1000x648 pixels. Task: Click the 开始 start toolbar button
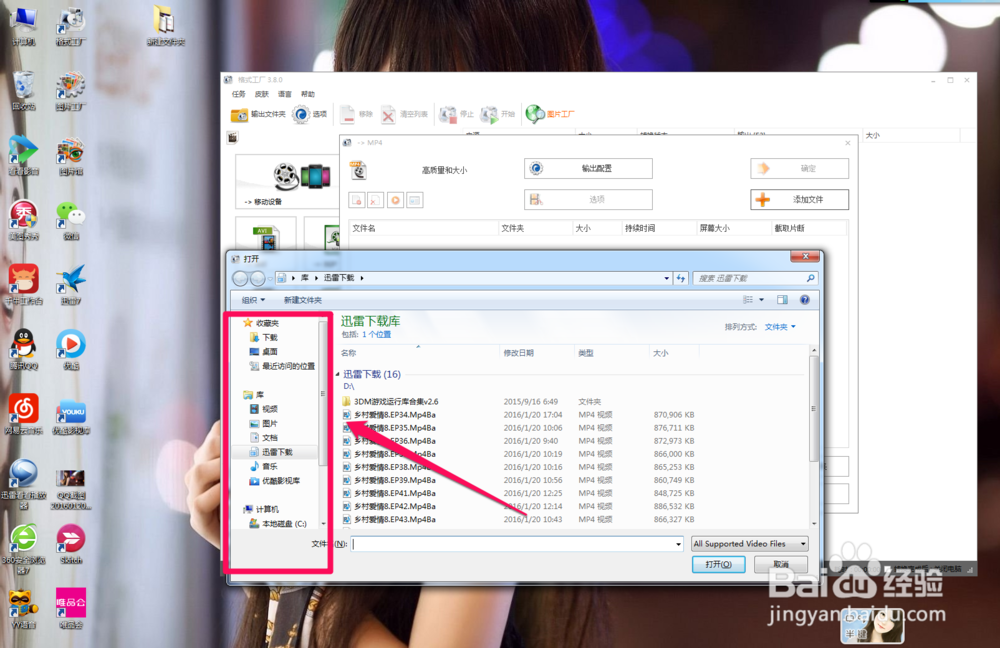(497, 114)
